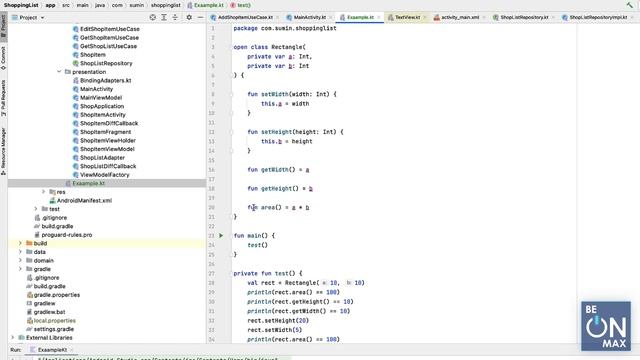This screenshot has height=360, width=640.
Task: Switch to TextView.kt tab
Action: pyautogui.click(x=407, y=17)
